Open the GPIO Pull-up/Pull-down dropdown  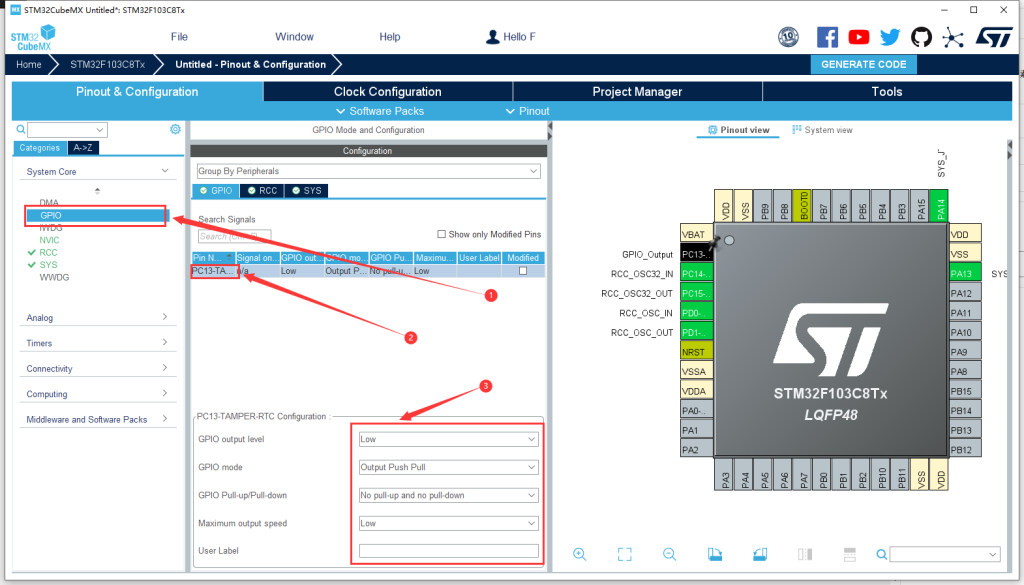[x=448, y=496]
